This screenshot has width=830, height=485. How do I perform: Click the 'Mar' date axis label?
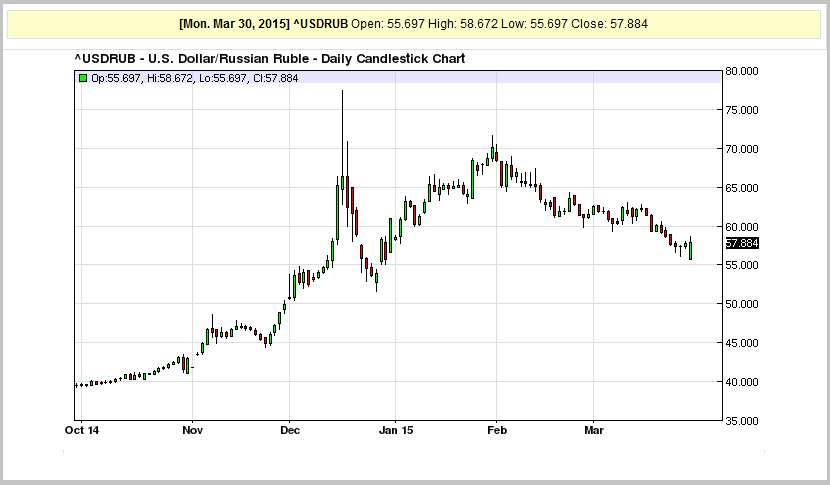[x=594, y=430]
